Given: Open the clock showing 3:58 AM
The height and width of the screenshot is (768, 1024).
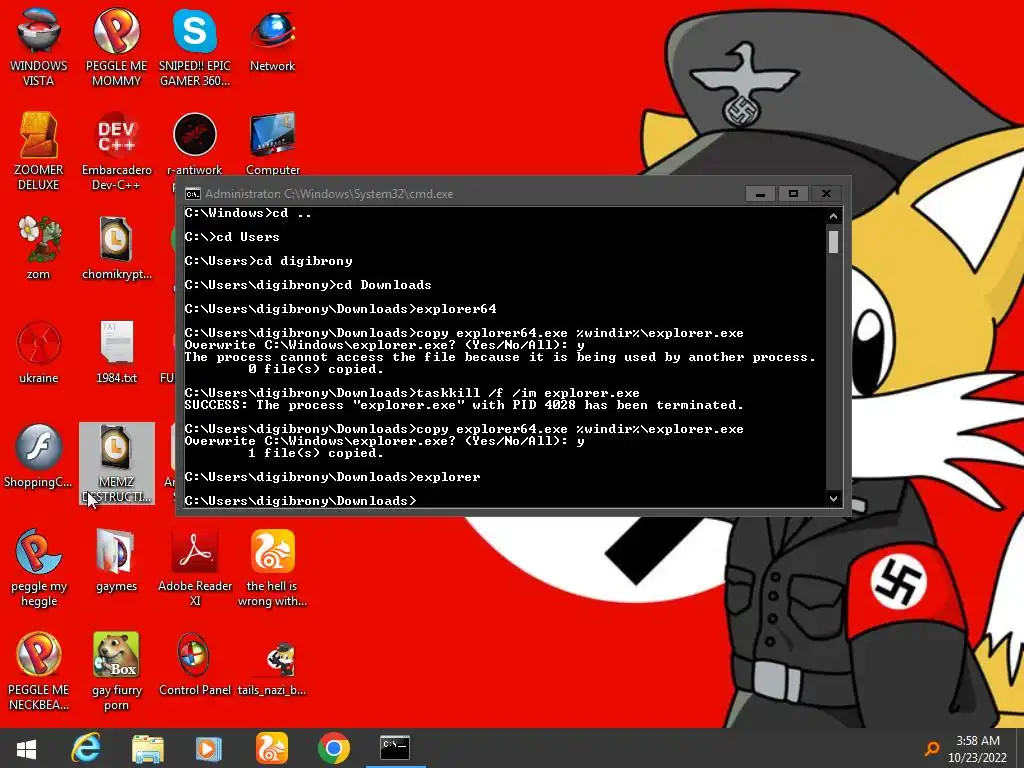Looking at the screenshot, I should 978,749.
